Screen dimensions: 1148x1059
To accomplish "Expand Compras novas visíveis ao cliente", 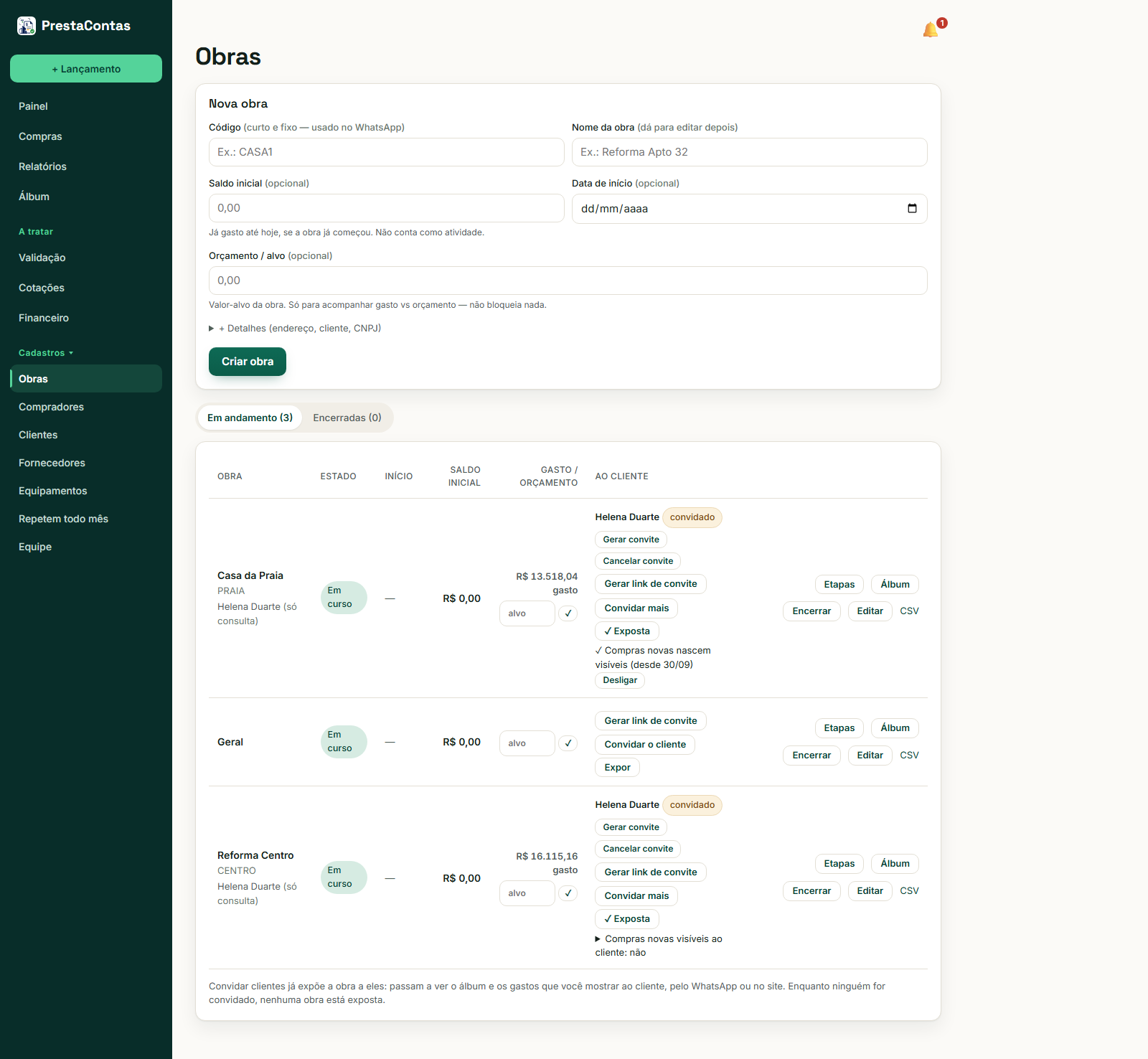I will coord(659,946).
